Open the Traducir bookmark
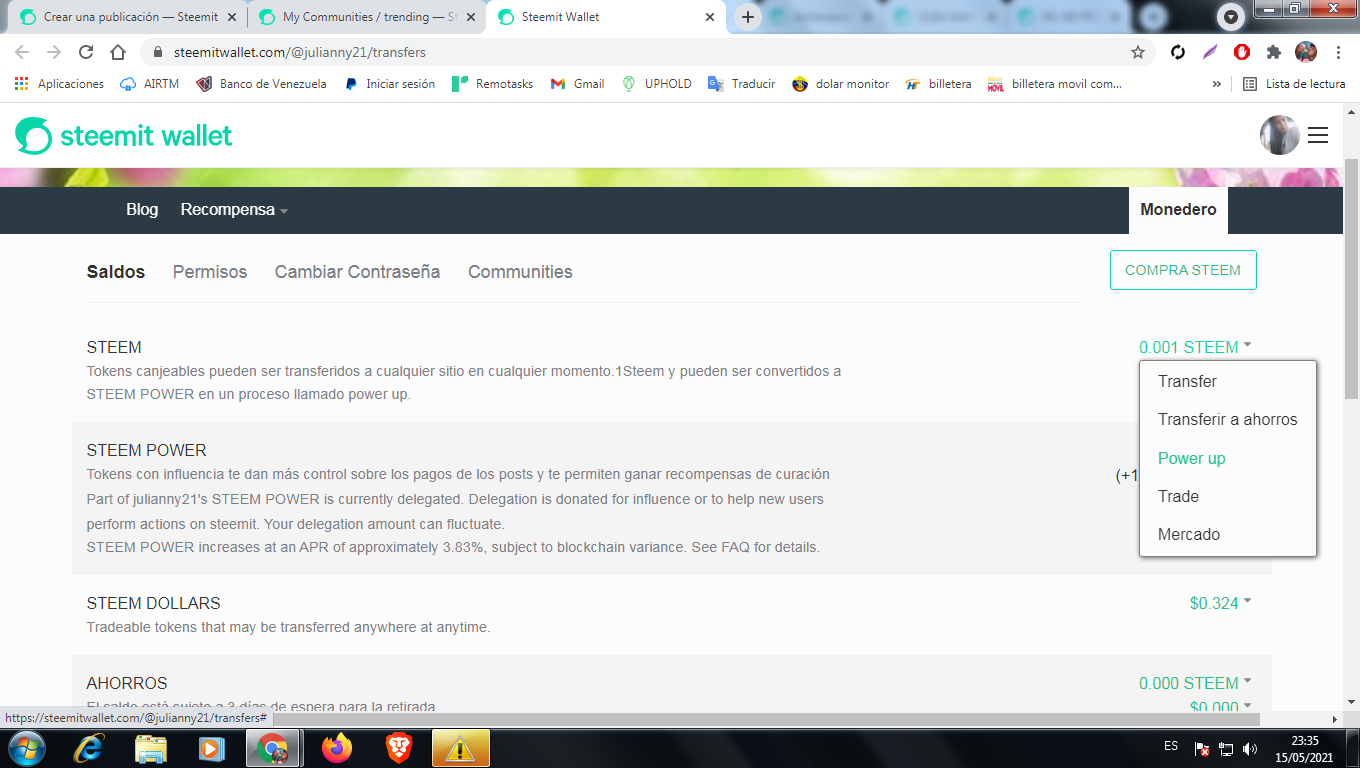 (x=741, y=84)
